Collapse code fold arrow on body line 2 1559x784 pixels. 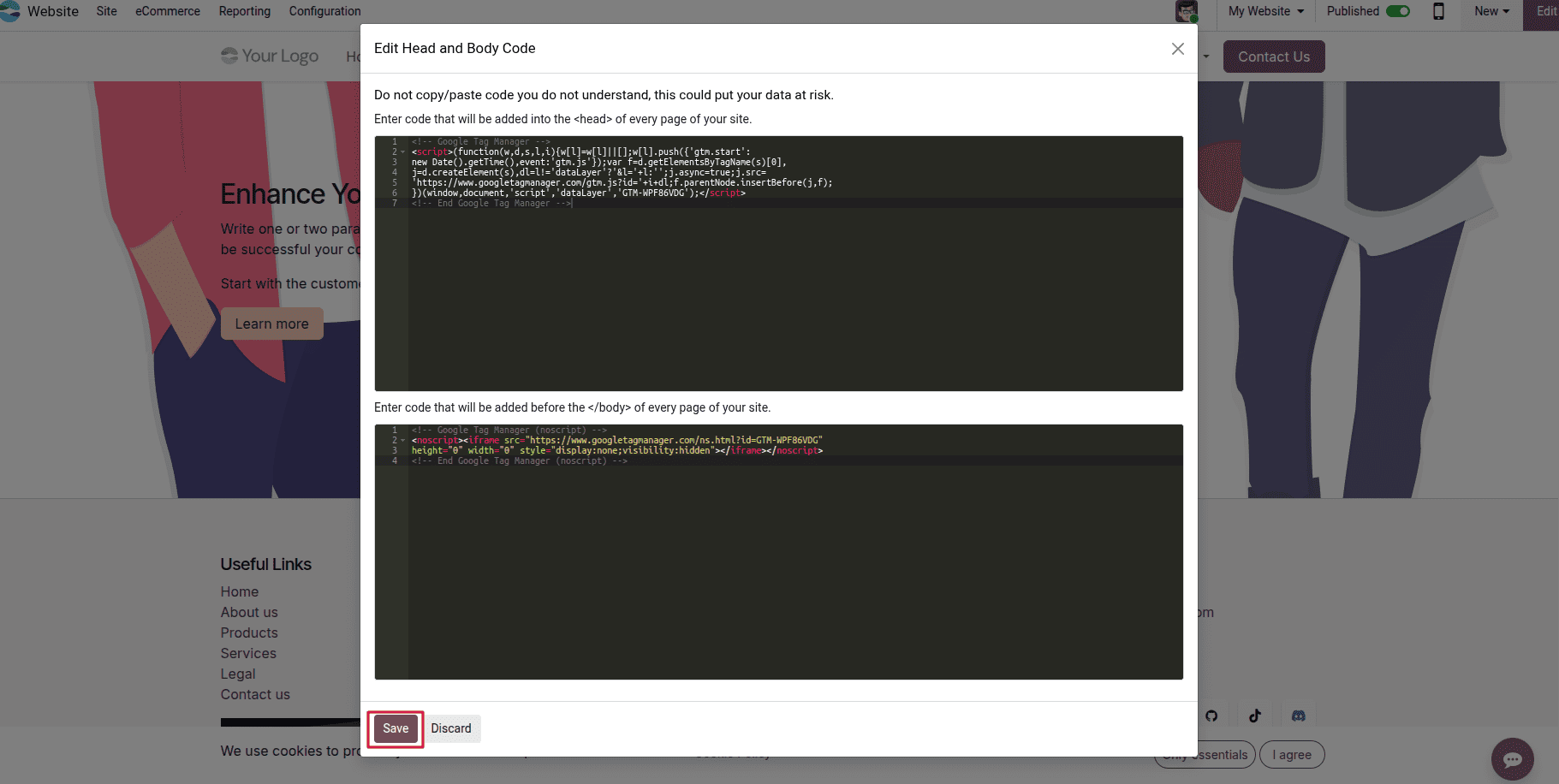pyautogui.click(x=403, y=441)
